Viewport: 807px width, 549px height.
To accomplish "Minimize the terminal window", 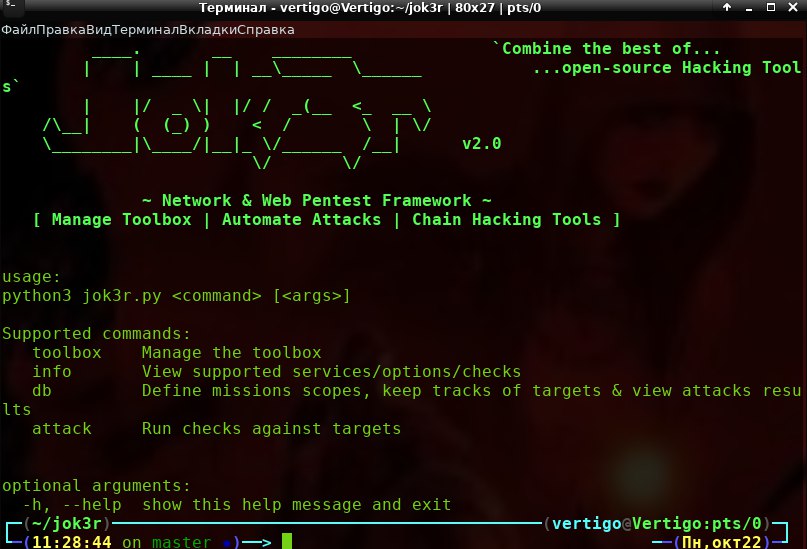I will click(x=749, y=8).
